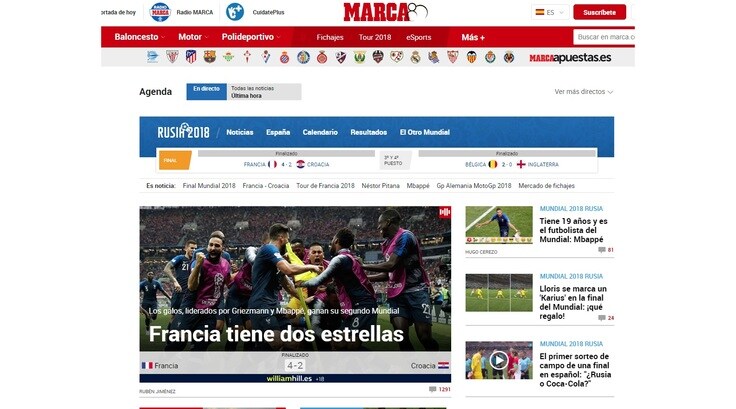This screenshot has width=736, height=409.
Task: Expand the Baloncesto menu
Action: pyautogui.click(x=139, y=37)
